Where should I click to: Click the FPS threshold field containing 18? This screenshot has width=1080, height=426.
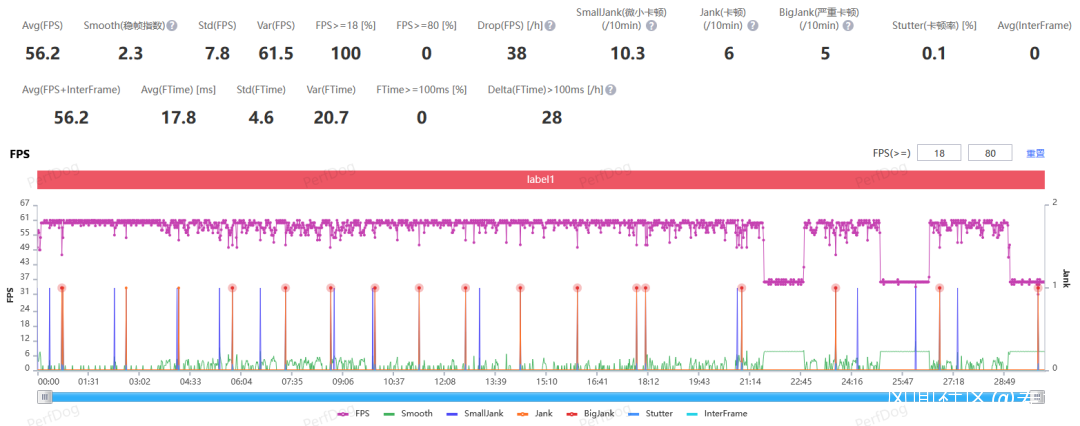click(939, 153)
